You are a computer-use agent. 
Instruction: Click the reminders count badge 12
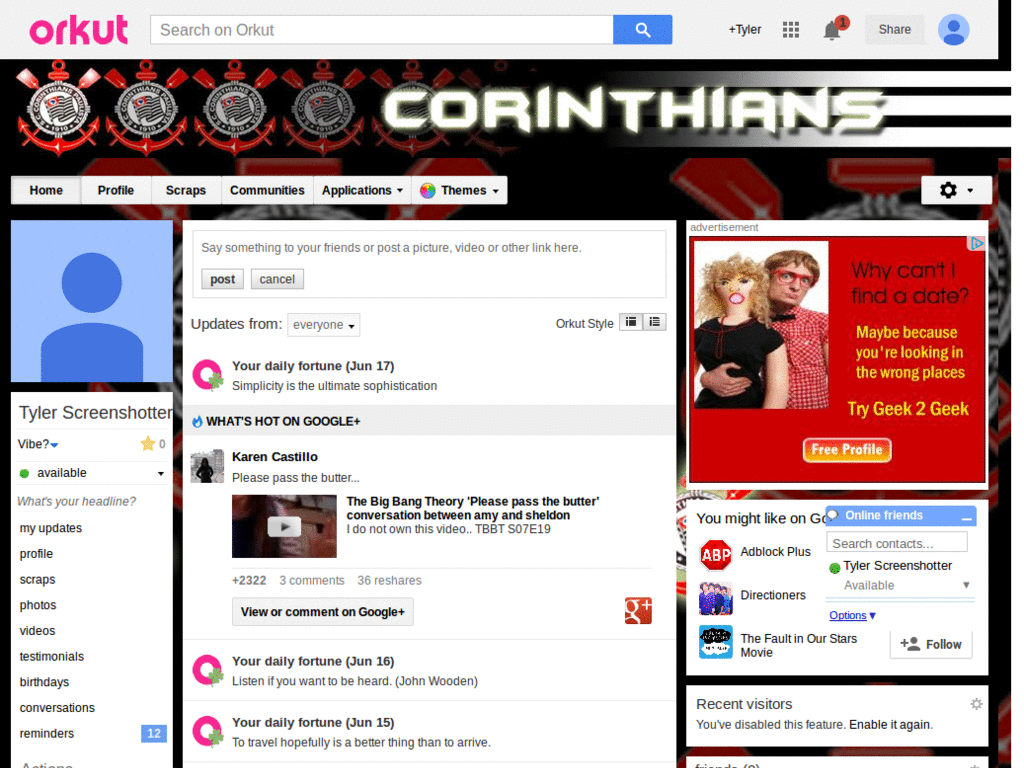pos(154,733)
